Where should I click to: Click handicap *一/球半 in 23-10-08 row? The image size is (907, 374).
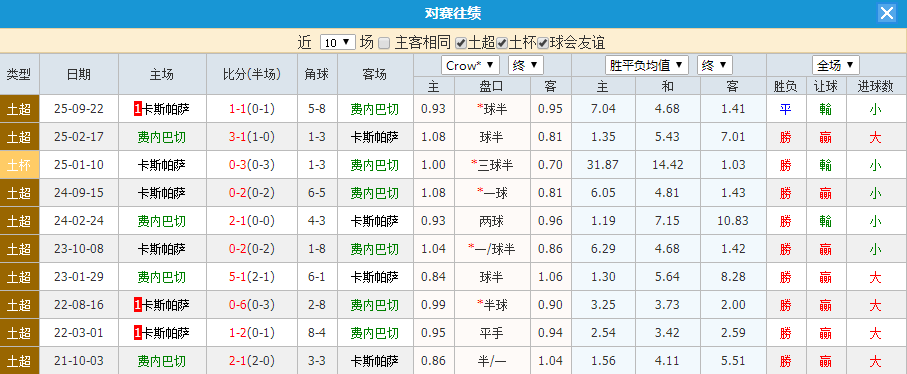492,249
